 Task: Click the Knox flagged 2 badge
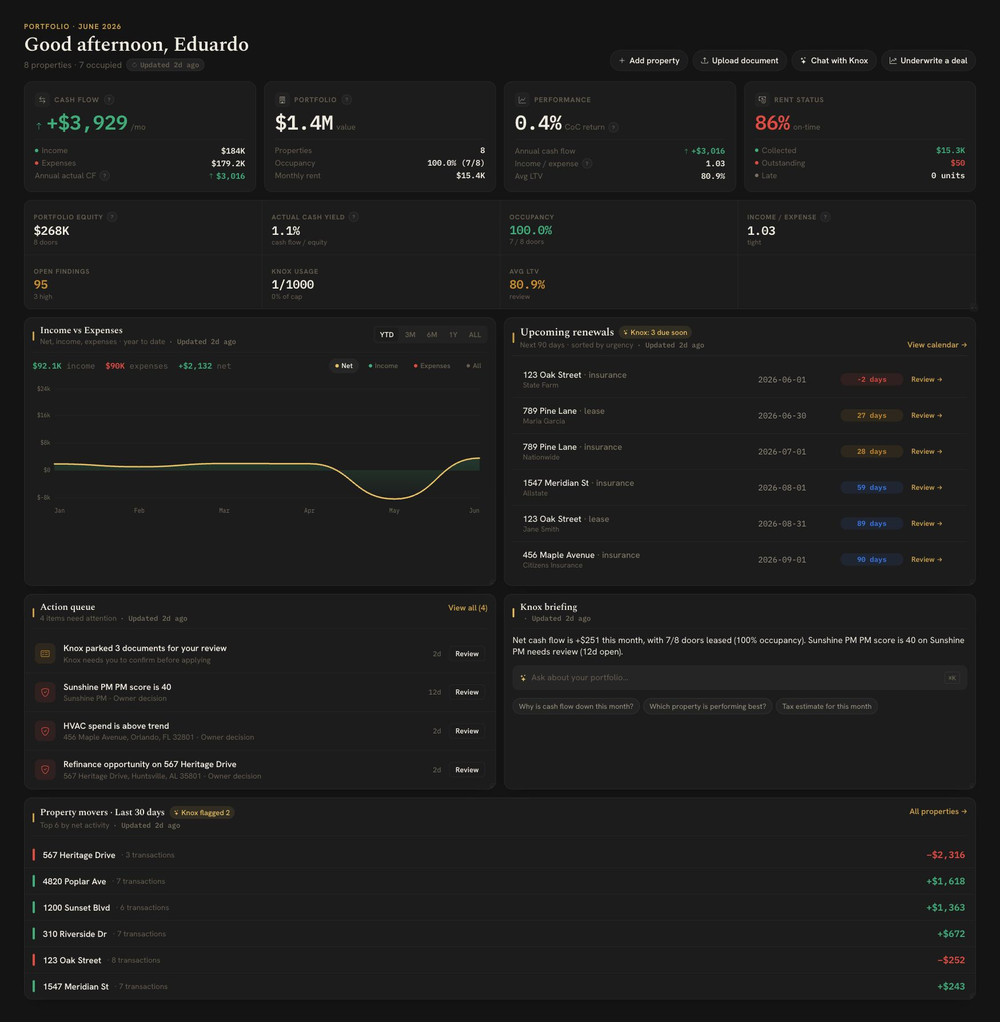[202, 813]
